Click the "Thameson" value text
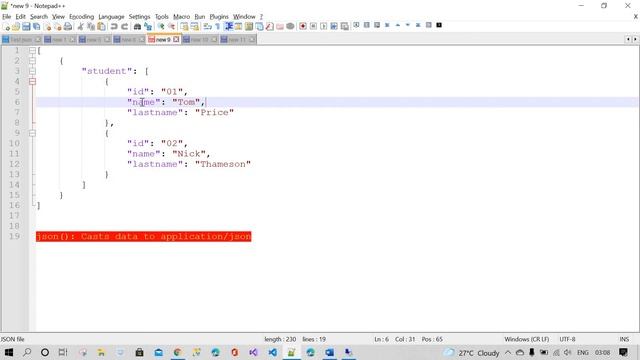 (223, 164)
